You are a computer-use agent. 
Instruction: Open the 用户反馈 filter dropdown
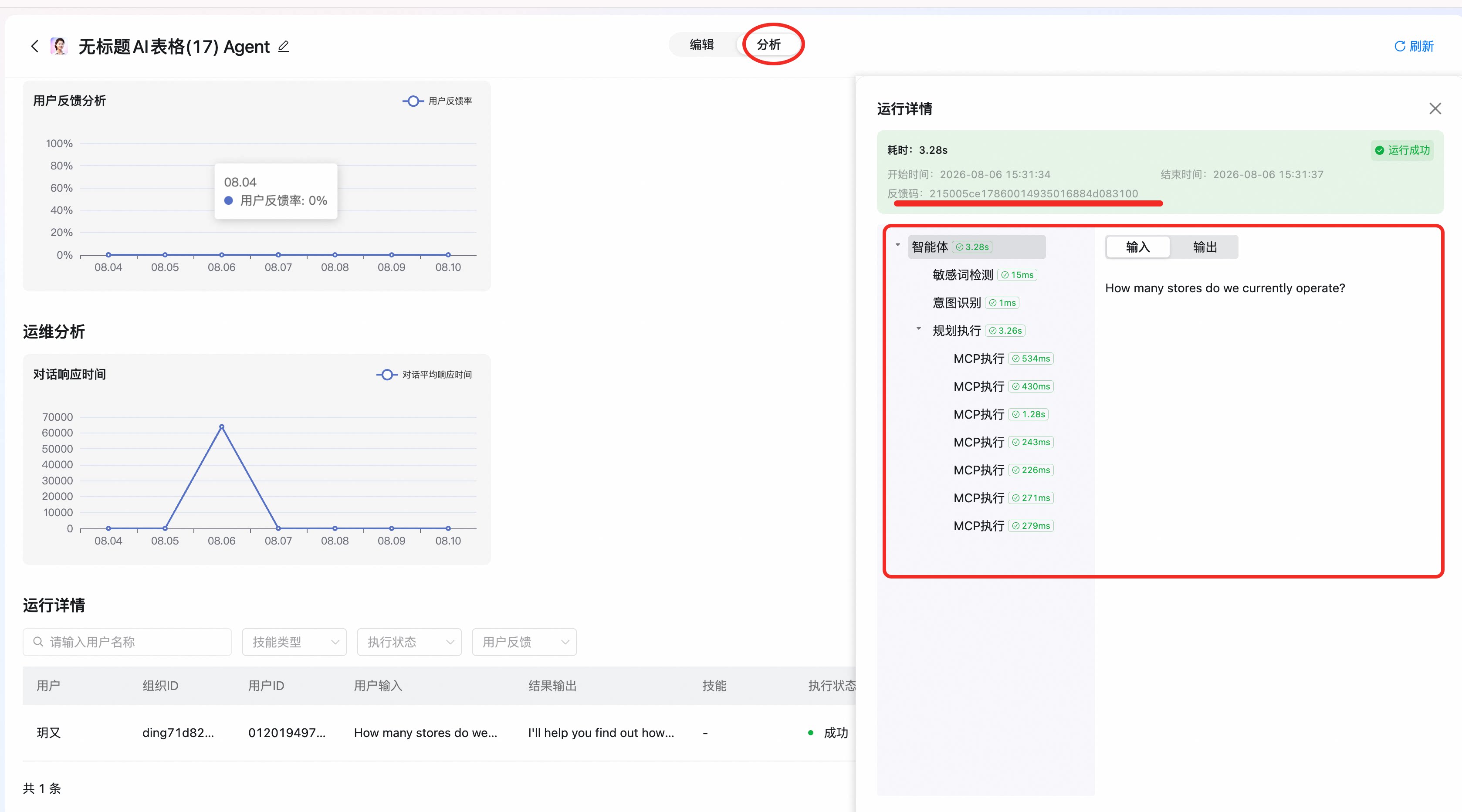coord(525,642)
